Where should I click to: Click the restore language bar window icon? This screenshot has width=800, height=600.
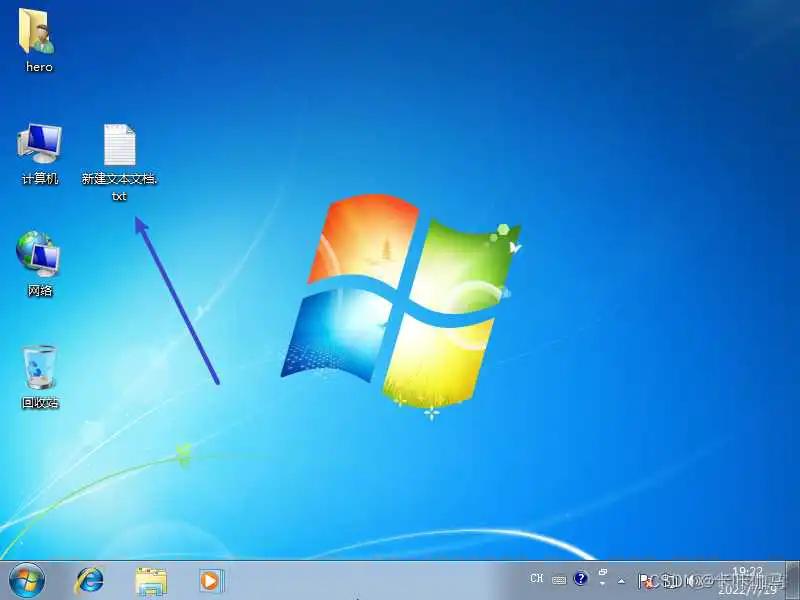pos(602,572)
